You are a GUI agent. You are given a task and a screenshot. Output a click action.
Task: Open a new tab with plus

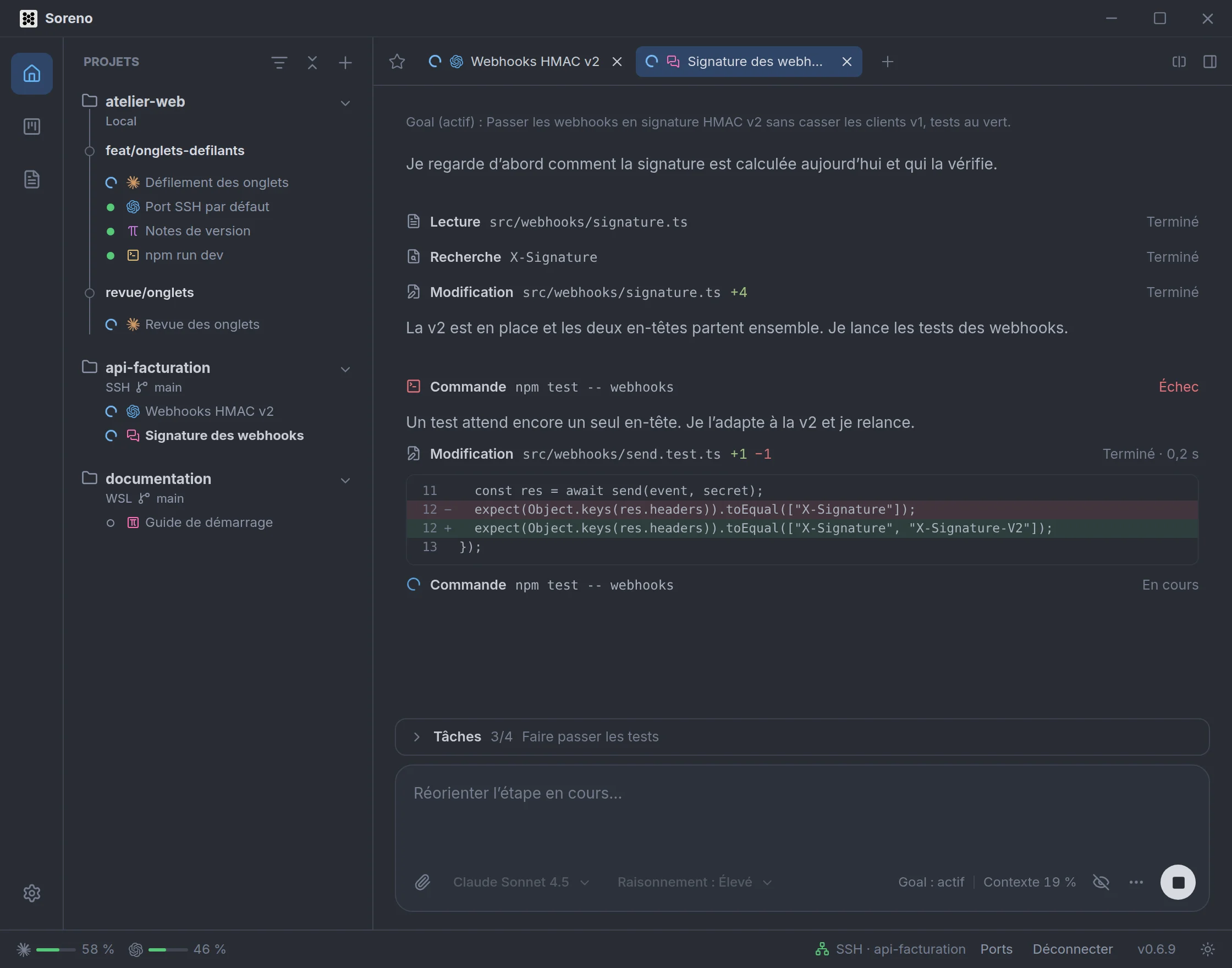point(888,61)
